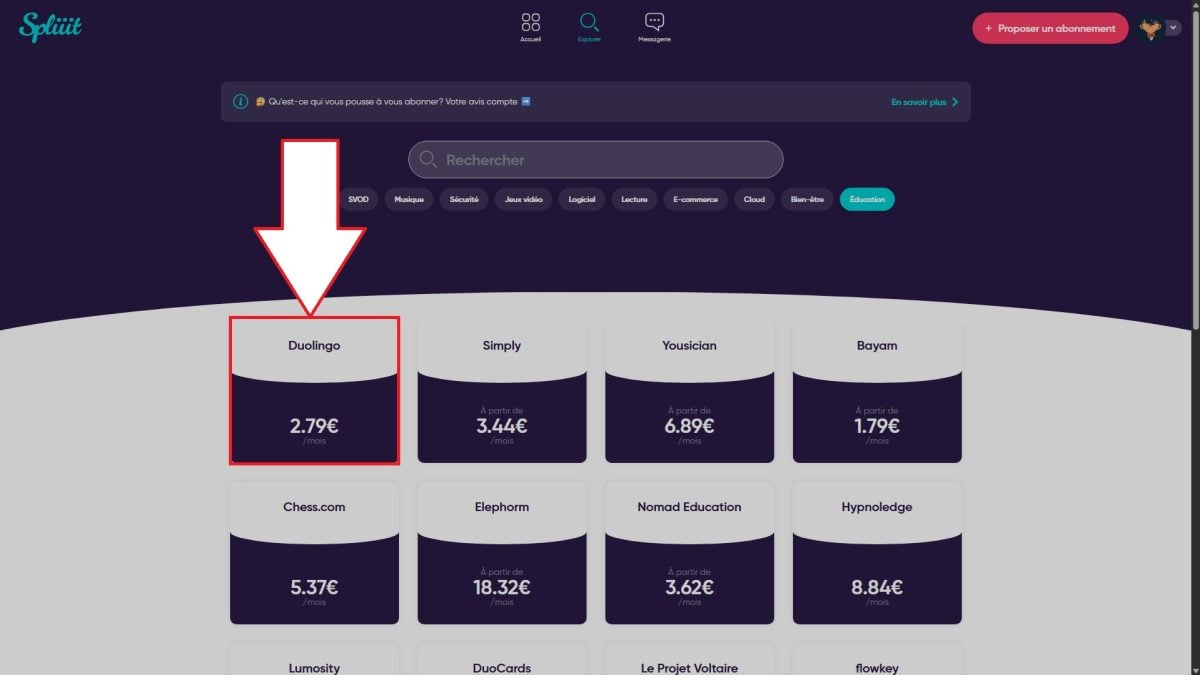Expand the profile dropdown arrow
Screen dimensions: 1200x675
[1174, 29]
